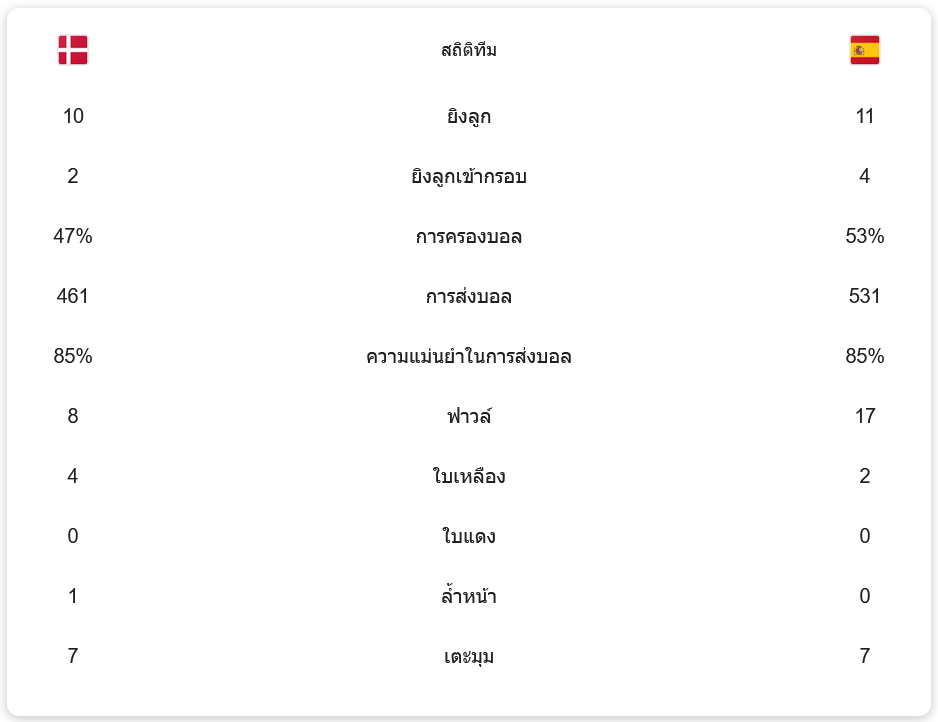Click the ใบเหลือง yellow cards label
Screen dimensions: 938x722
(x=469, y=476)
